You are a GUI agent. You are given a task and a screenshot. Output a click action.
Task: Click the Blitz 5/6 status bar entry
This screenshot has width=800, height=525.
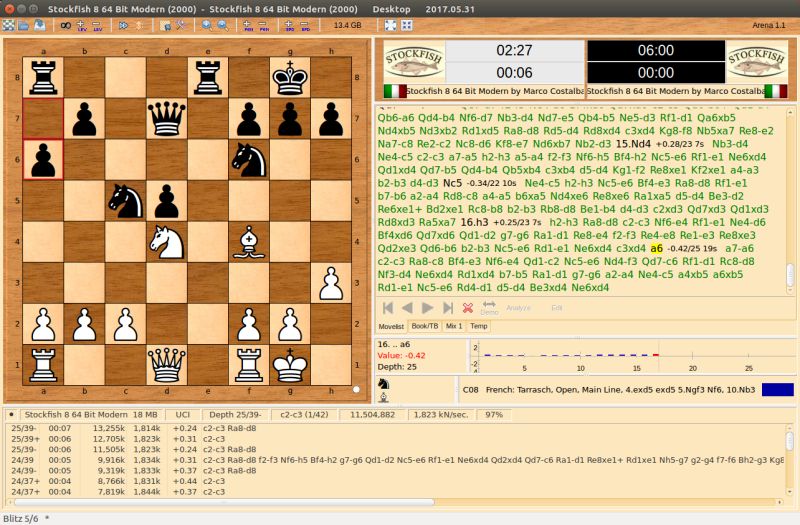(x=21, y=518)
